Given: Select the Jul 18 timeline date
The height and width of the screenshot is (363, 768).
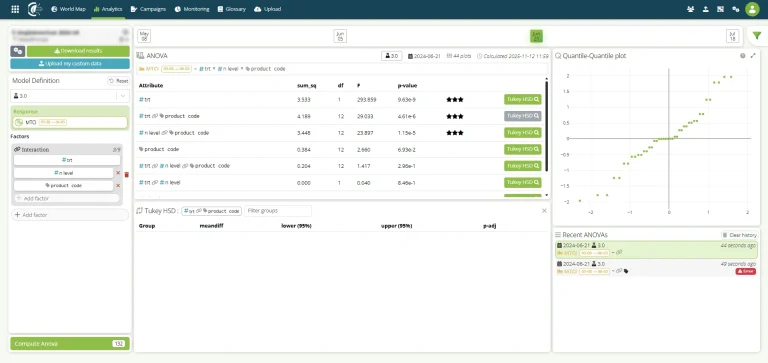Looking at the screenshot, I should tap(732, 36).
